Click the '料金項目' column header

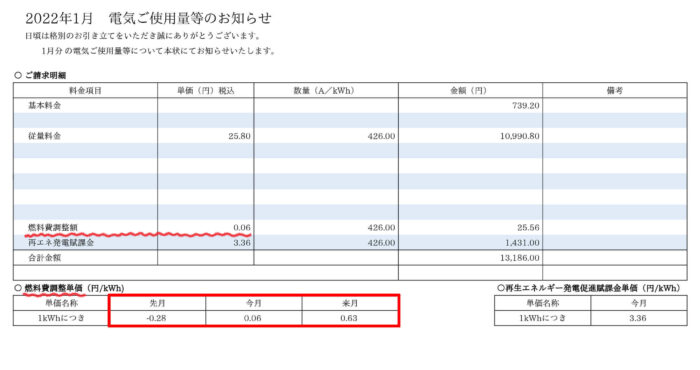click(85, 91)
